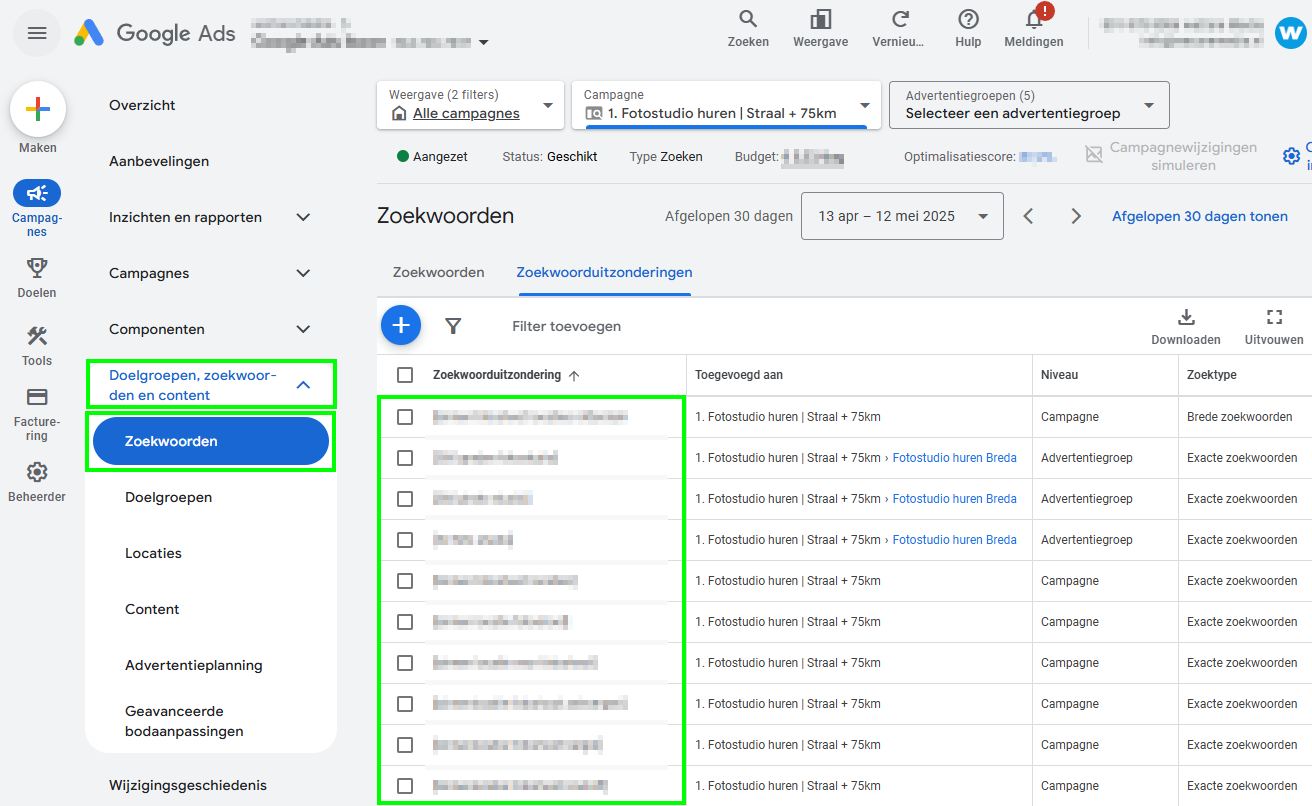Open the Advertentiegroepen selector dropdown
1312x806 pixels.
point(1029,105)
